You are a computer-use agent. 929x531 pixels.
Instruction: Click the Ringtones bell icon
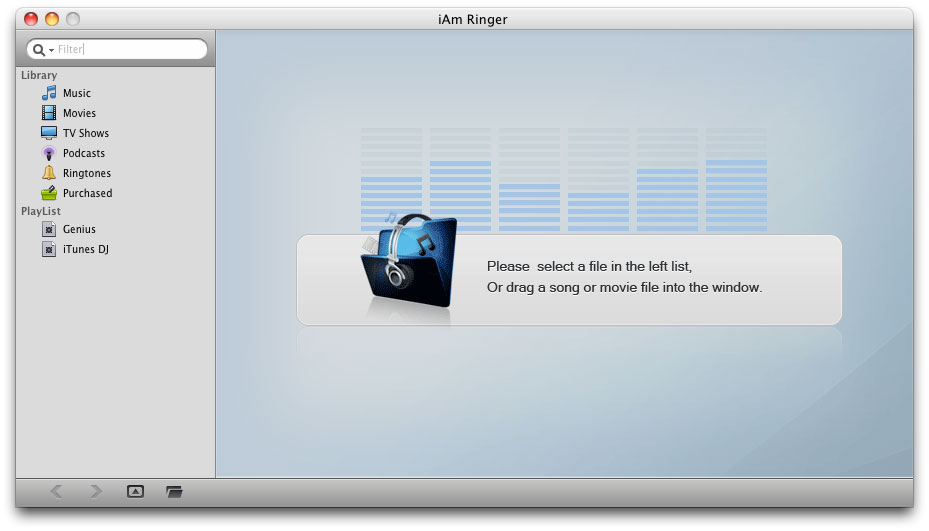[49, 173]
